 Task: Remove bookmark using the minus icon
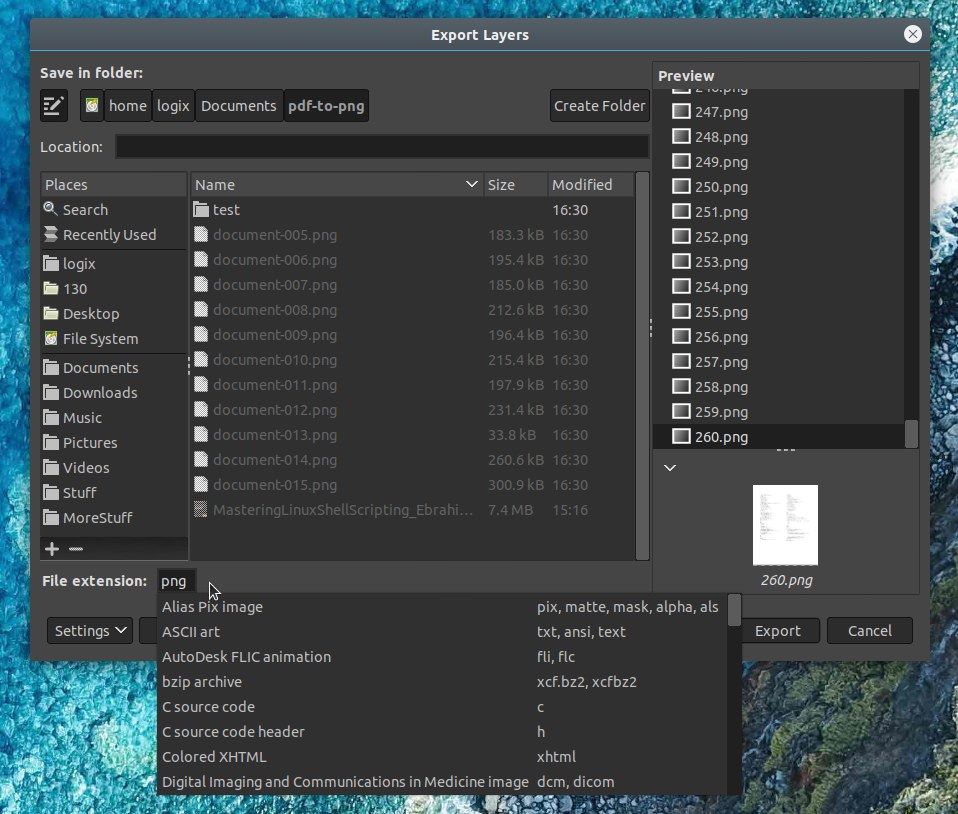[x=77, y=548]
